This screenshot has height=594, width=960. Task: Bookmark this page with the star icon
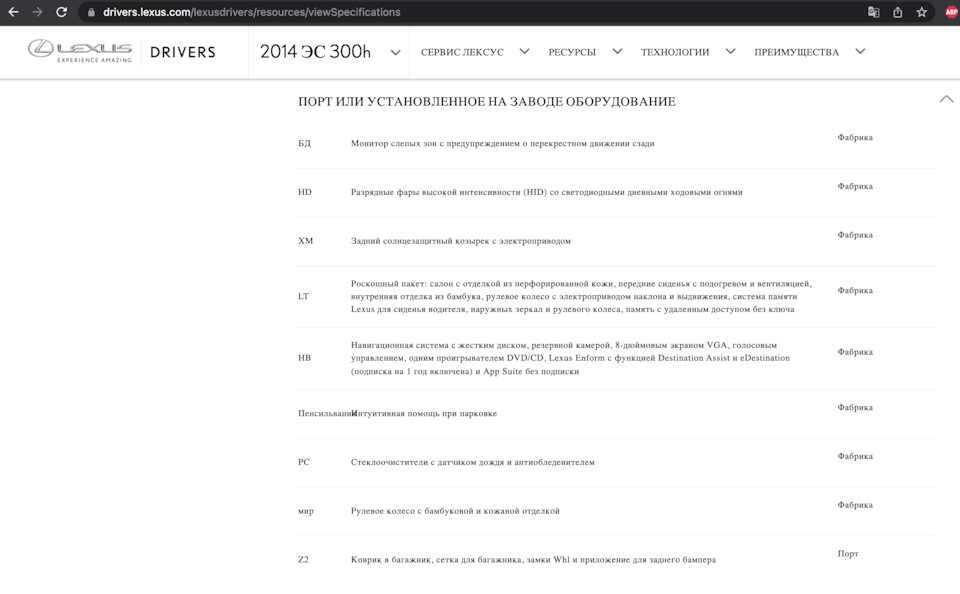point(921,12)
